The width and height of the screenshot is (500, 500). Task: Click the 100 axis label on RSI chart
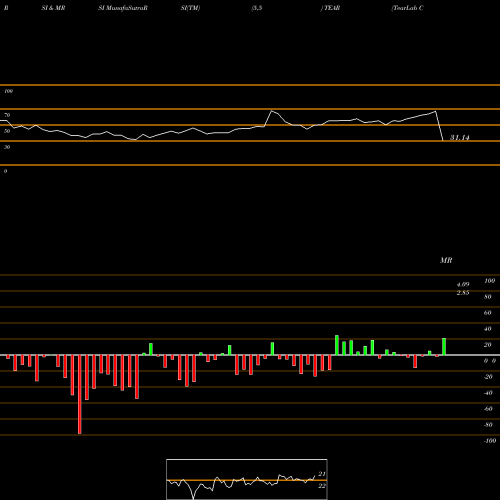click(8, 91)
